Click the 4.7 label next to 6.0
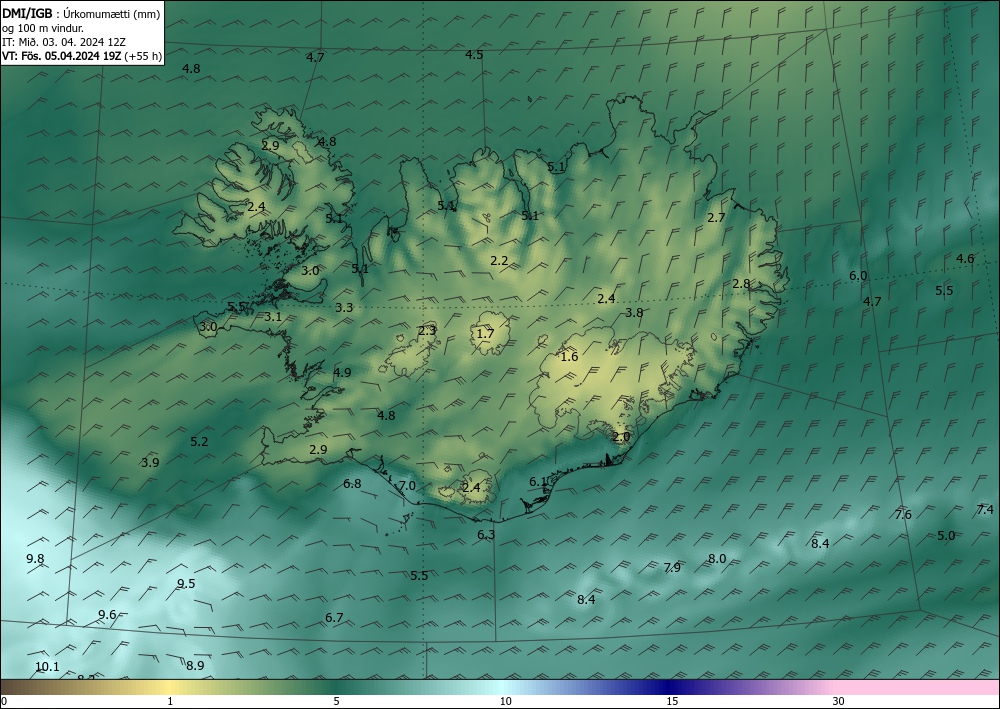The height and width of the screenshot is (709, 1000). pyautogui.click(x=872, y=301)
